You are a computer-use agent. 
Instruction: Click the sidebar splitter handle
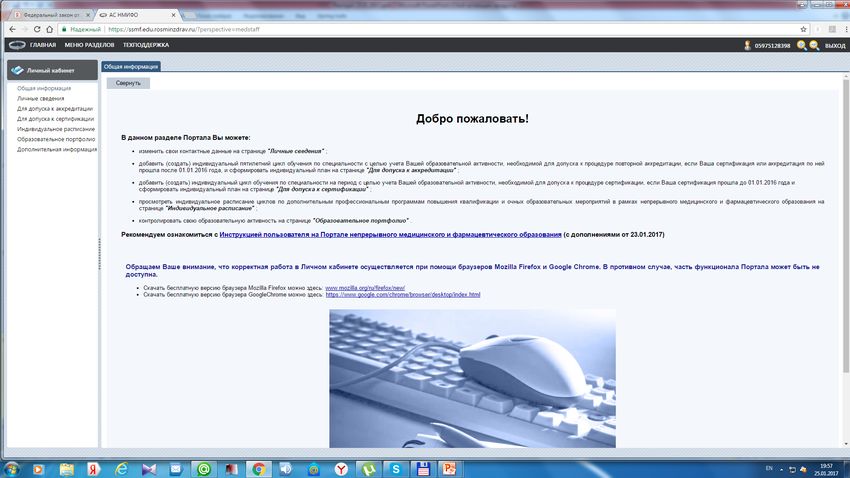(x=99, y=255)
